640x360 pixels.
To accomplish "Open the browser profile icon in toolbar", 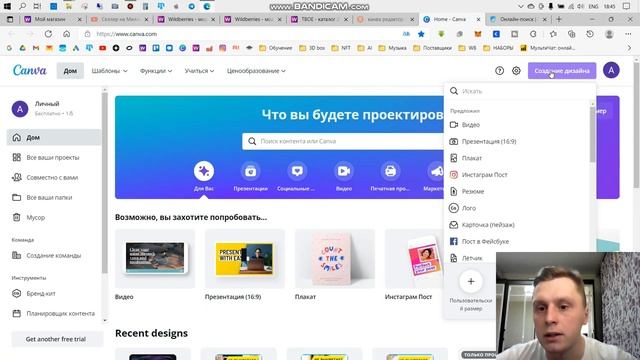I will [609, 34].
